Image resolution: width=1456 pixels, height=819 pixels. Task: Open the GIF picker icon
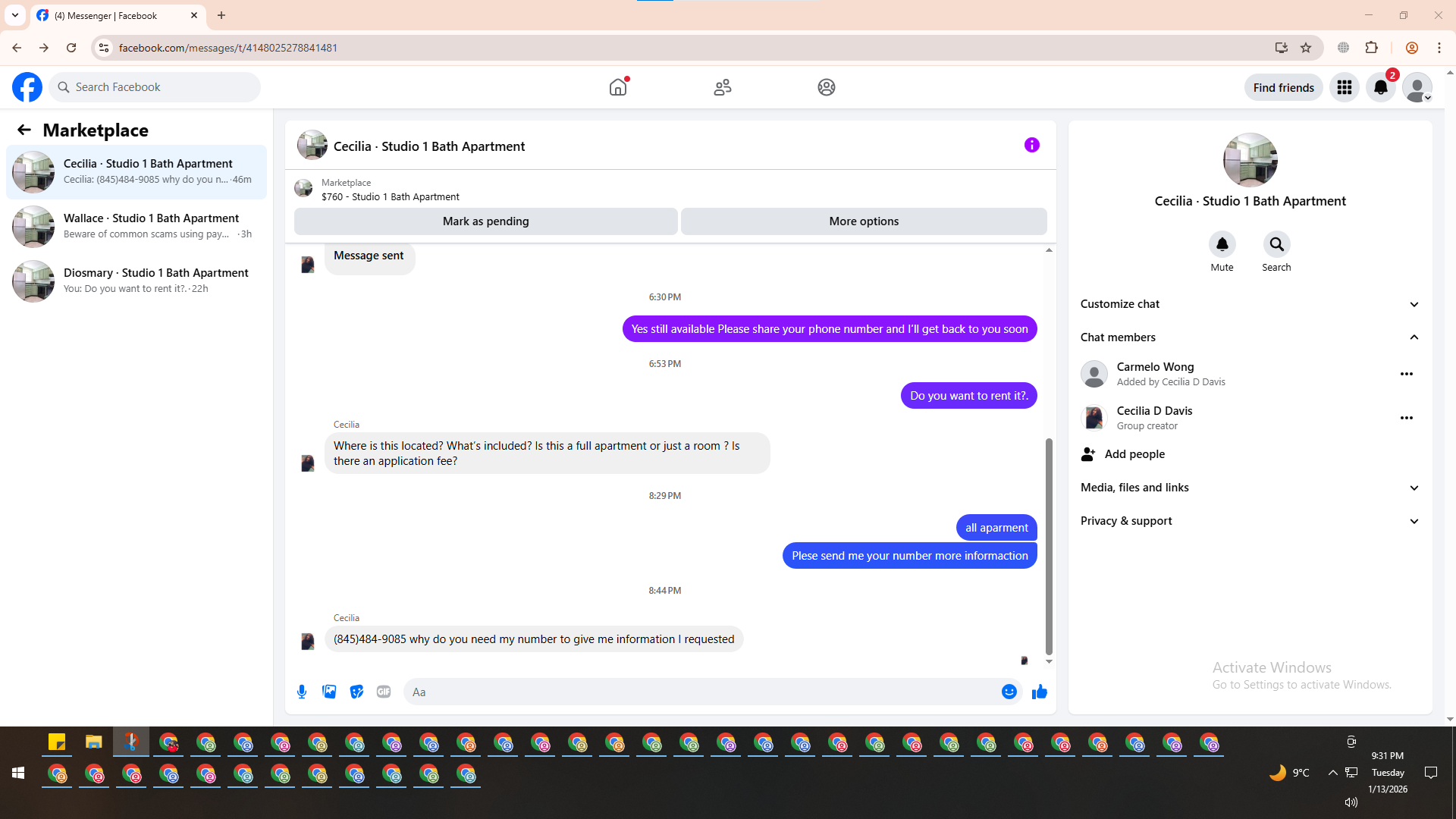pyautogui.click(x=384, y=692)
